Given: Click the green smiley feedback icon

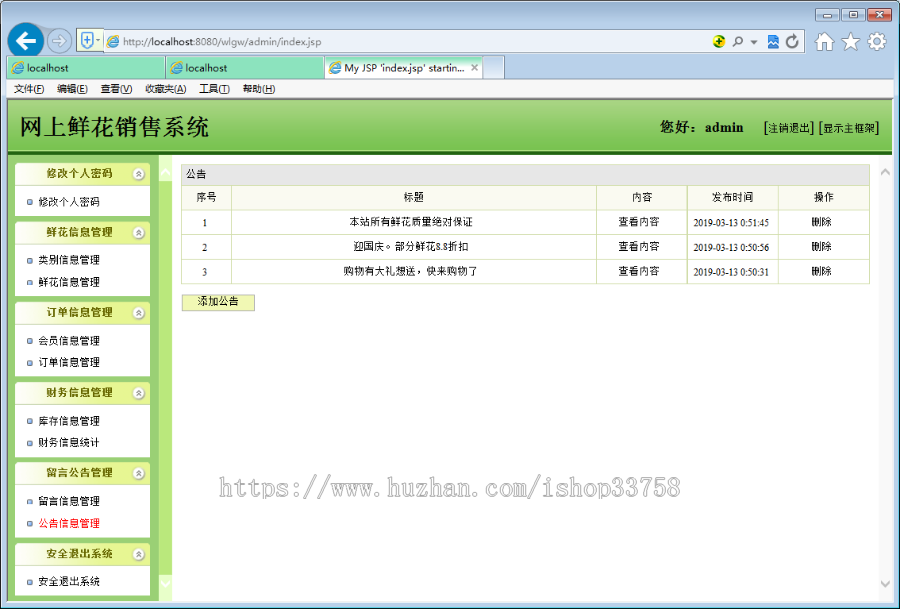Looking at the screenshot, I should (x=719, y=41).
